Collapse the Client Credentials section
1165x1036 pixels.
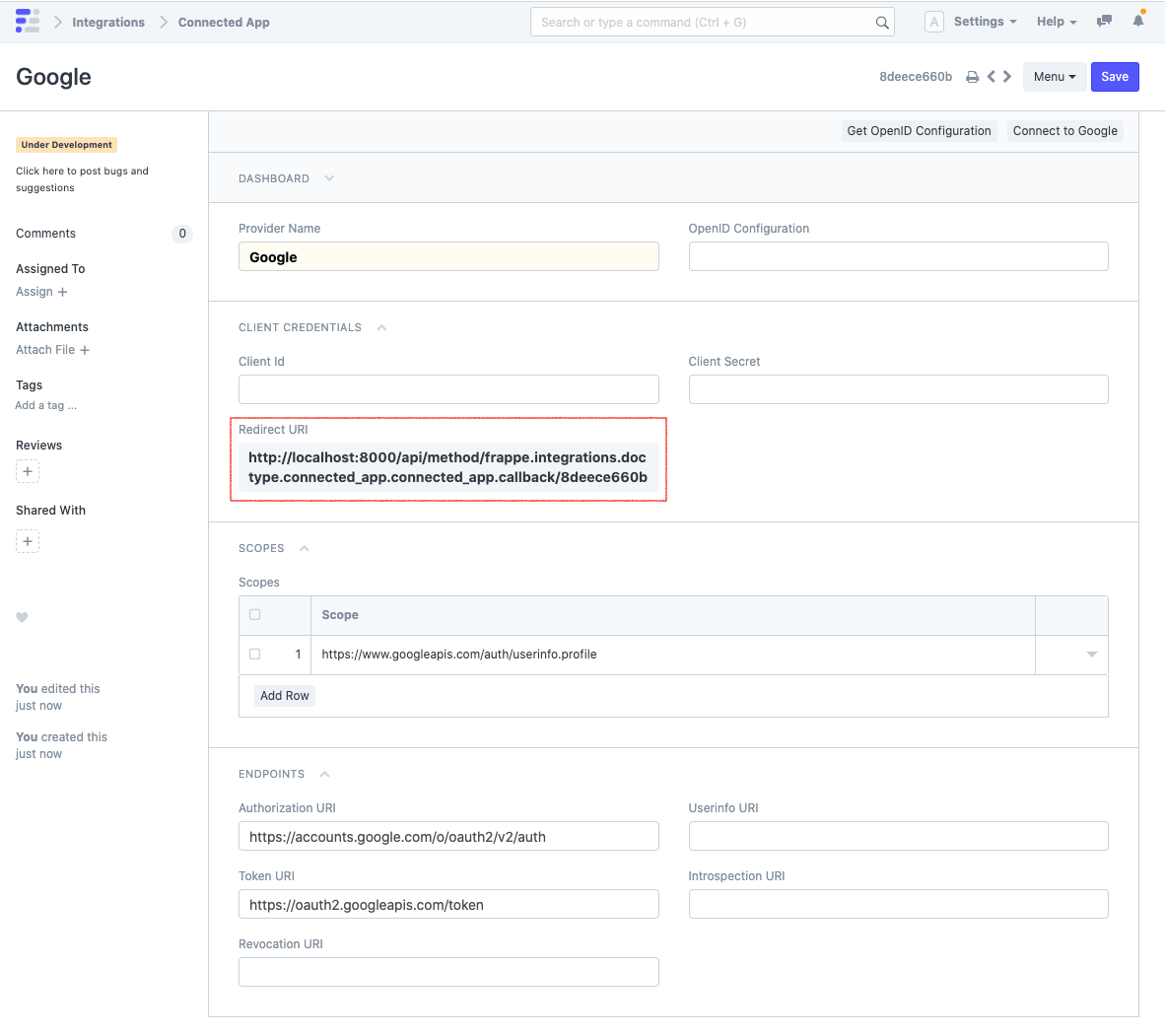pyautogui.click(x=381, y=328)
